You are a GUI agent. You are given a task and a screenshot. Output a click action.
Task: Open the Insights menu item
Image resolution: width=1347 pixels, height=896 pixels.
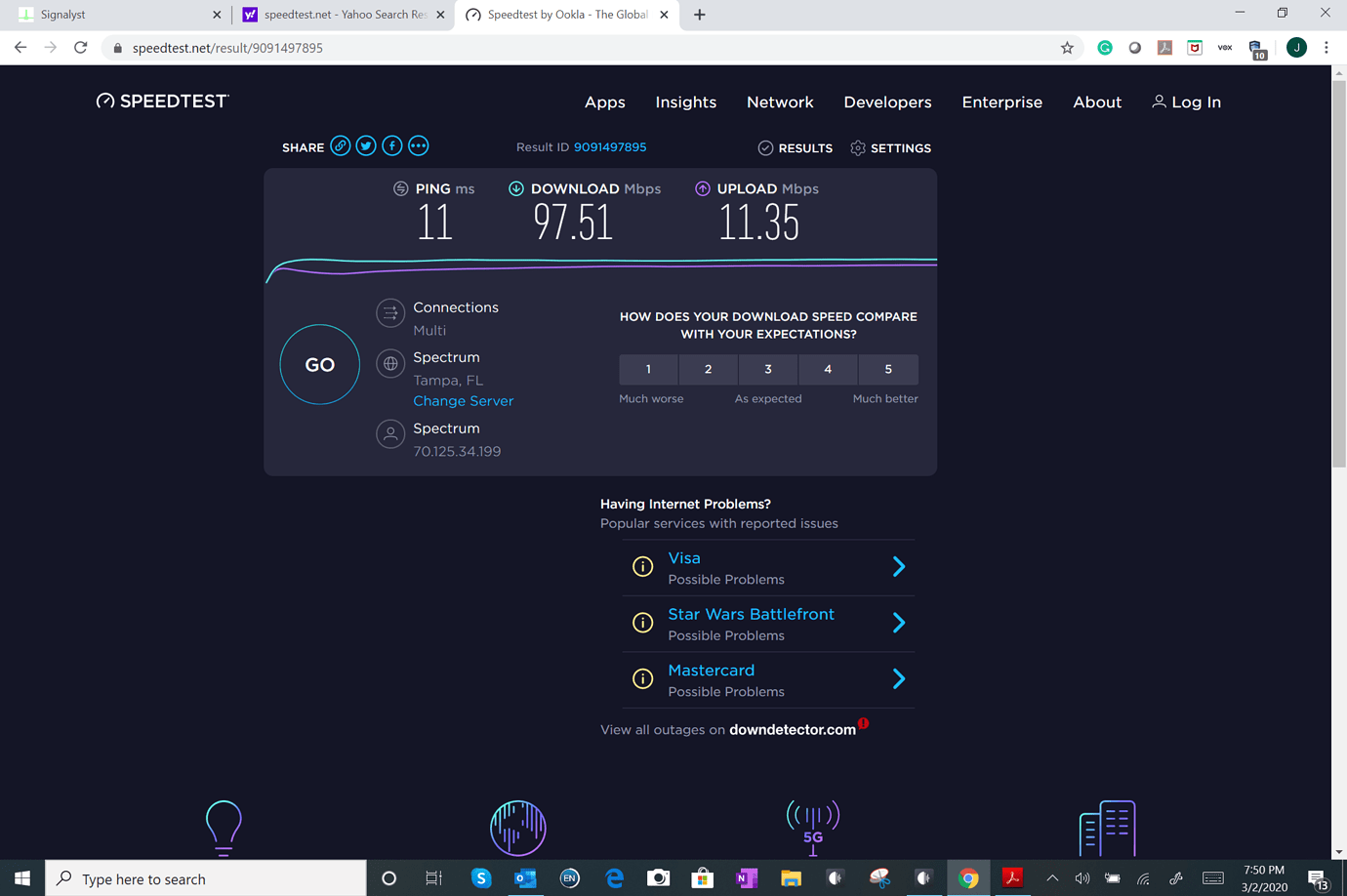pos(686,102)
